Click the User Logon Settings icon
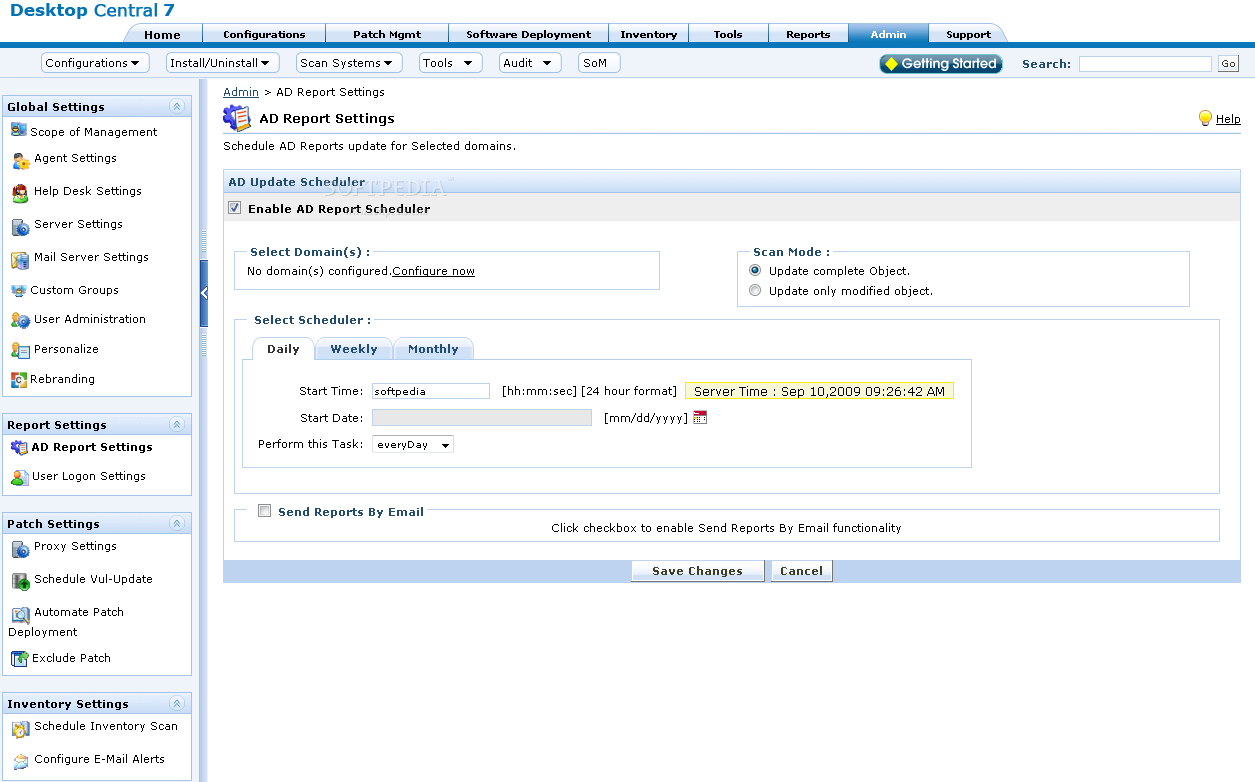 pyautogui.click(x=19, y=477)
